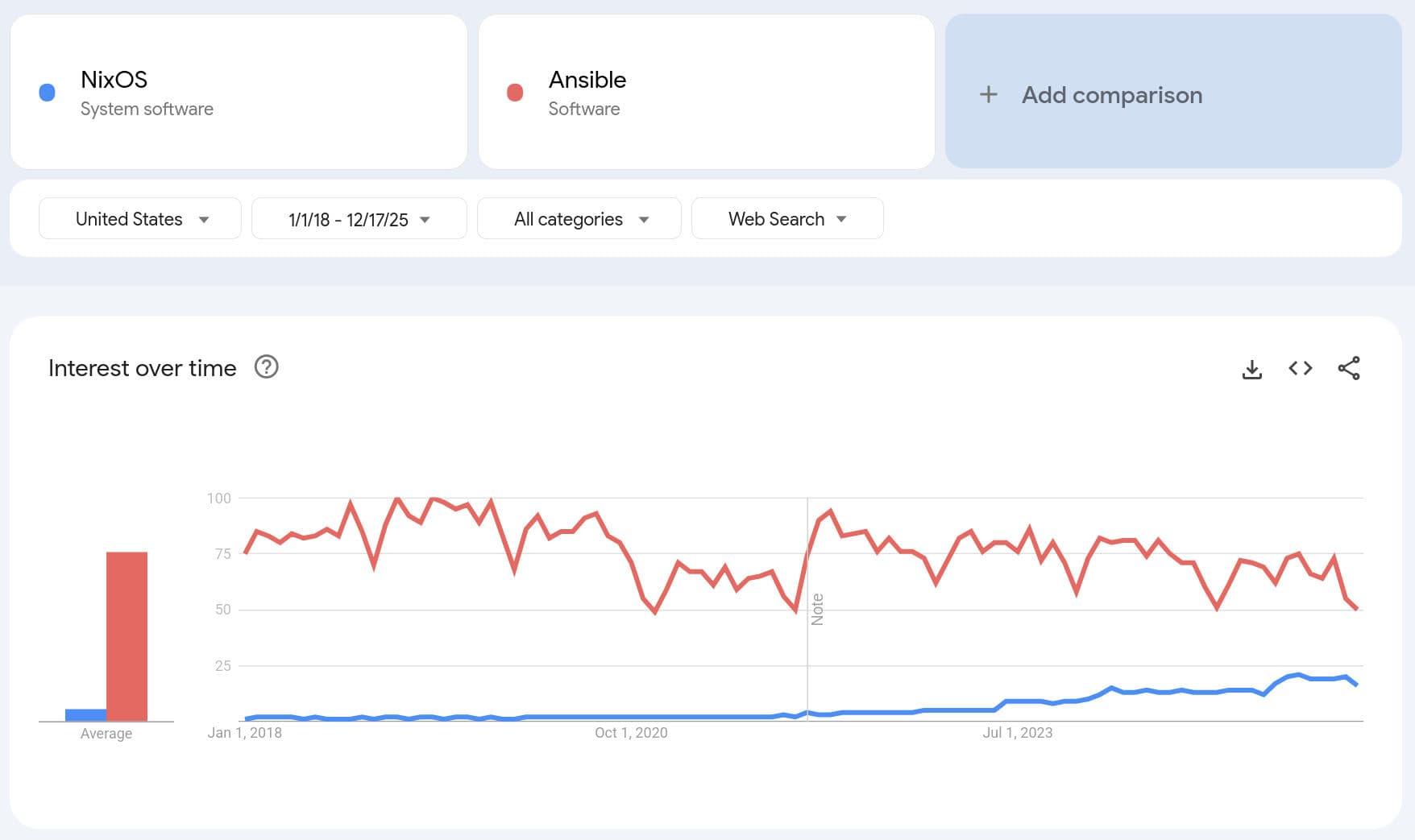Expand the 1/1/18 - 12/17/25 date range dropdown
This screenshot has height=840, width=1415.
(x=359, y=219)
